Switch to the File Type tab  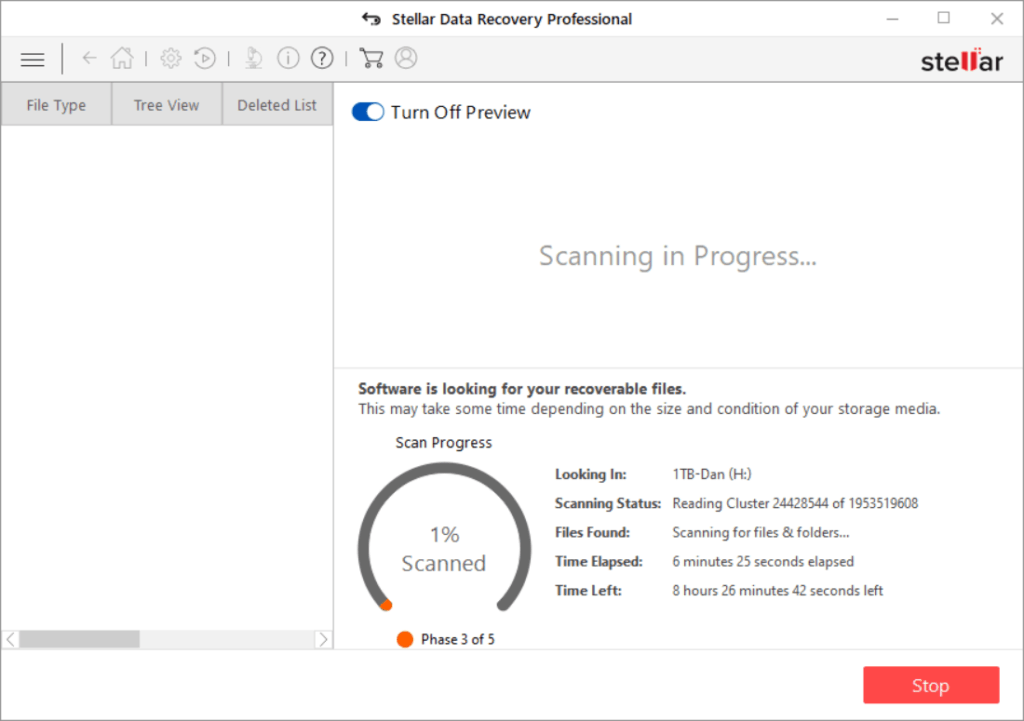[x=56, y=105]
